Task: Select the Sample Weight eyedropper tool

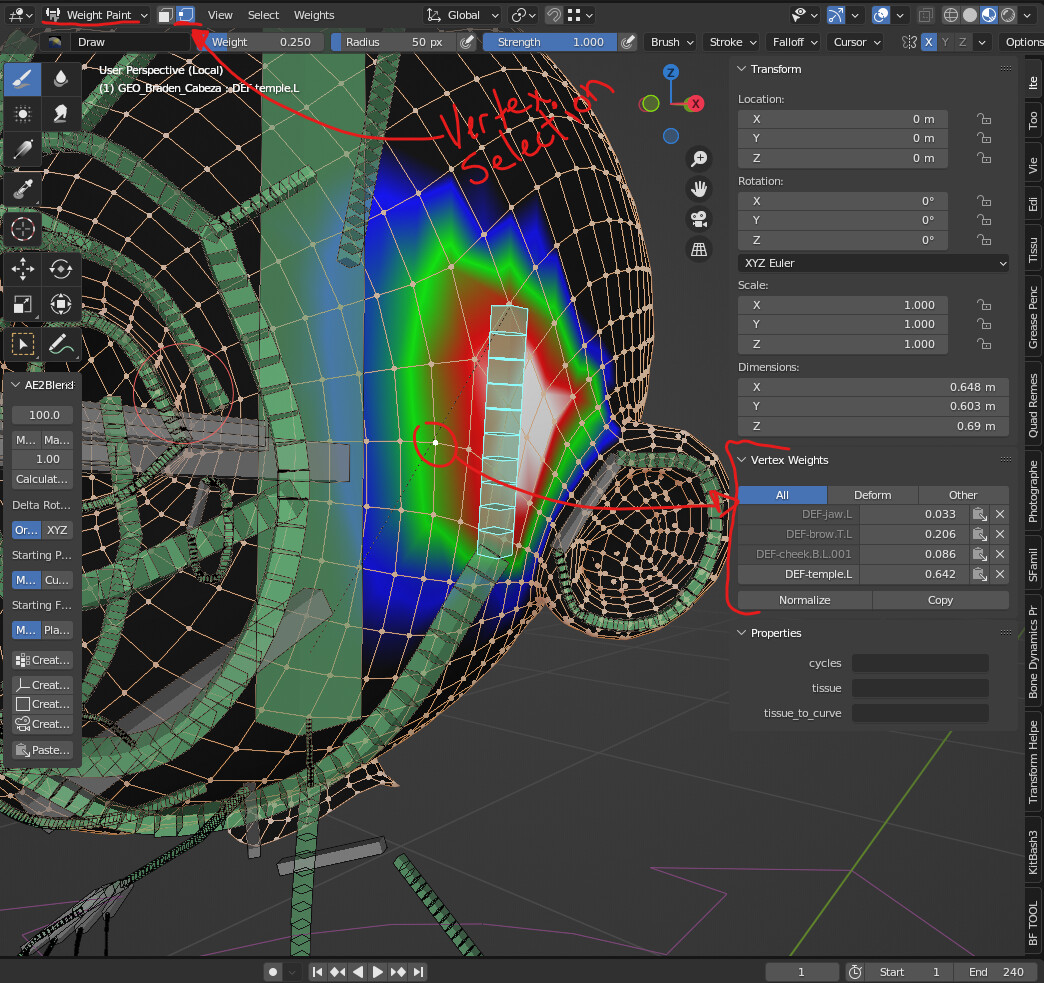Action: pos(23,189)
